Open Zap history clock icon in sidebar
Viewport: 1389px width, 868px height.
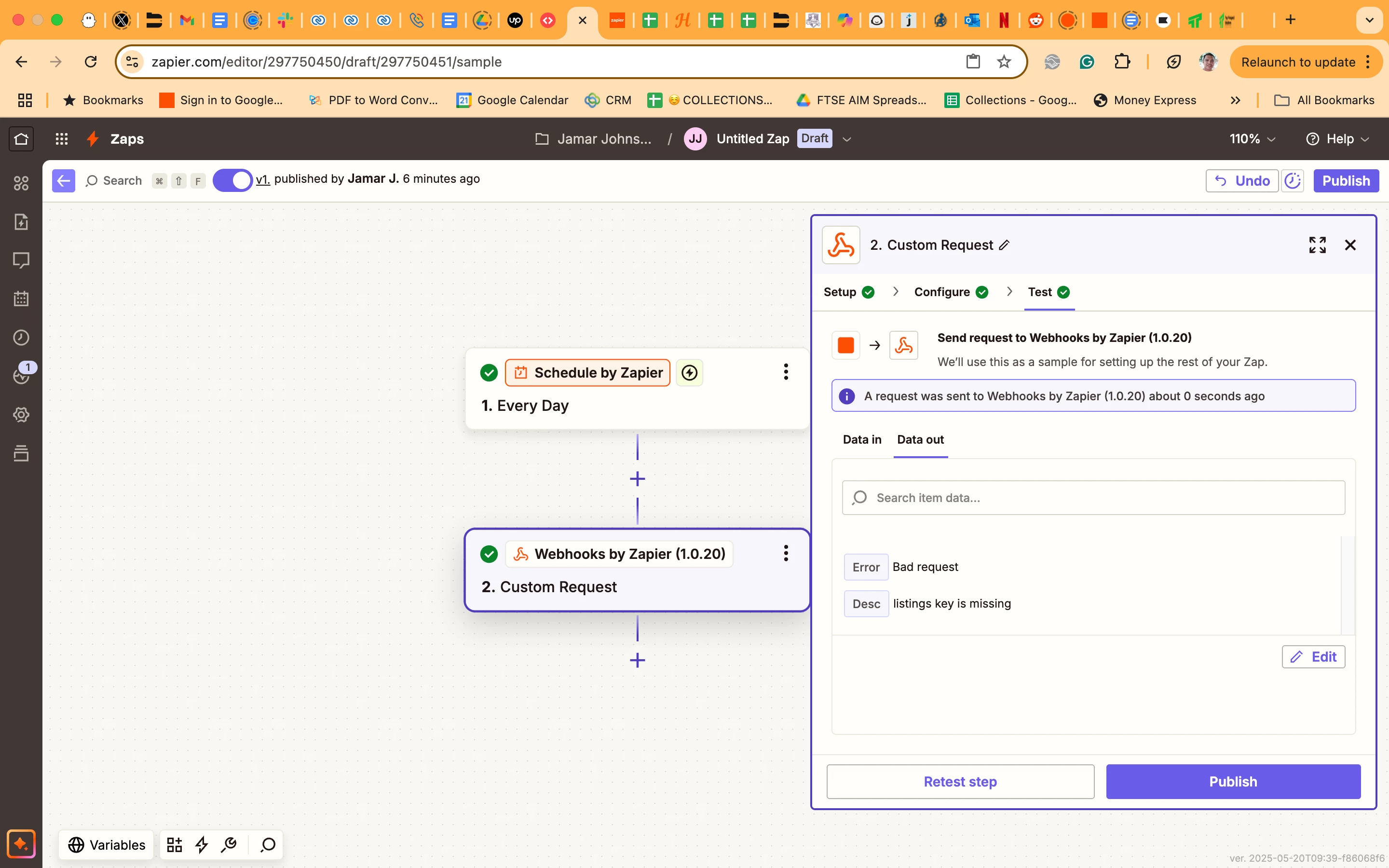coord(21,338)
